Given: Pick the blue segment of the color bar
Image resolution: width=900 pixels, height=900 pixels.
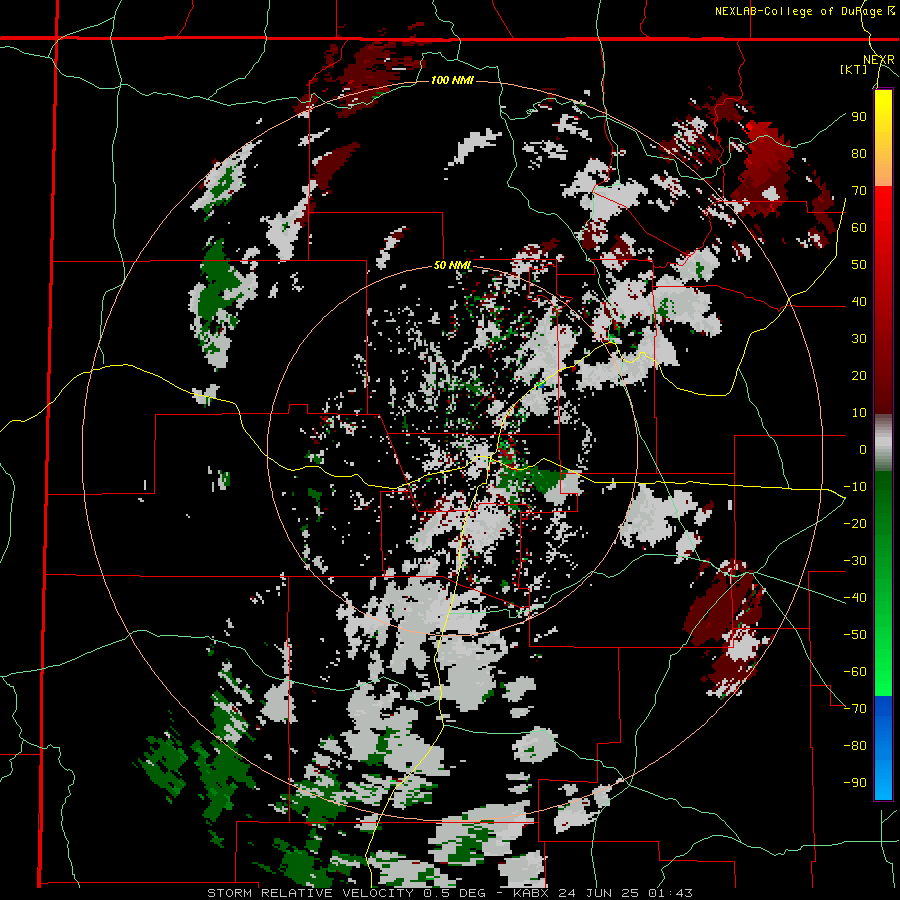Looking at the screenshot, I should click(x=883, y=748).
